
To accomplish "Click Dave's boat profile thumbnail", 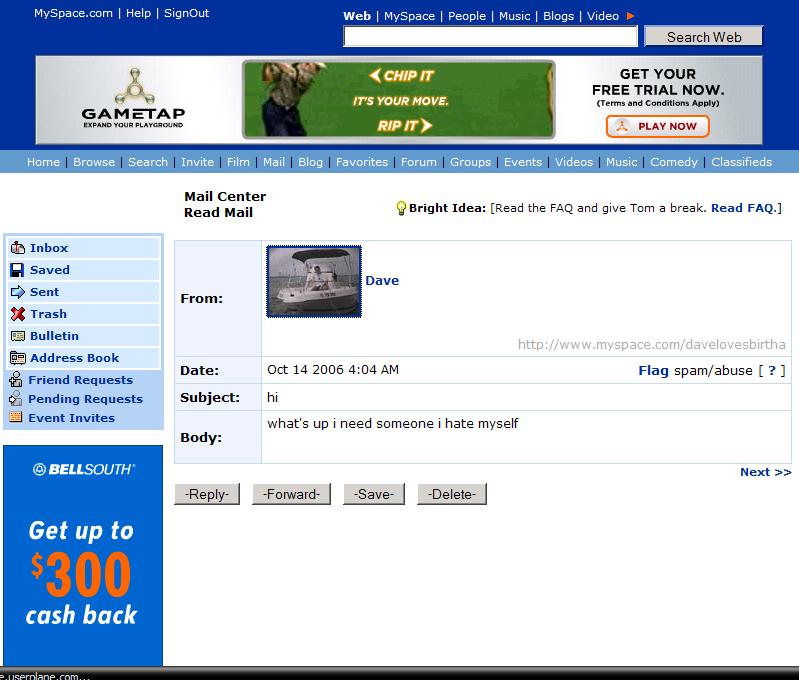I will (x=314, y=281).
